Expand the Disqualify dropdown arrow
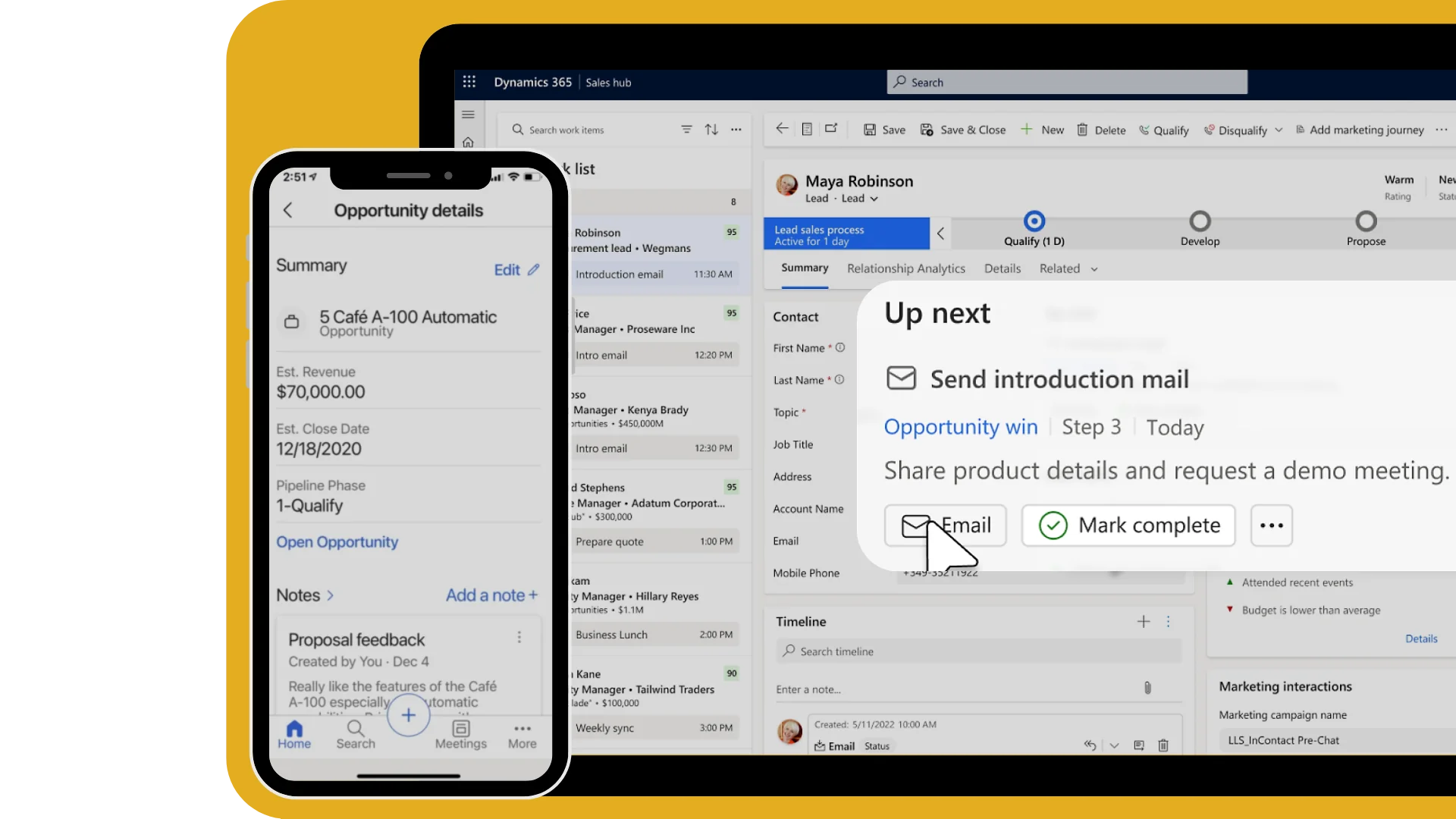 (1279, 130)
